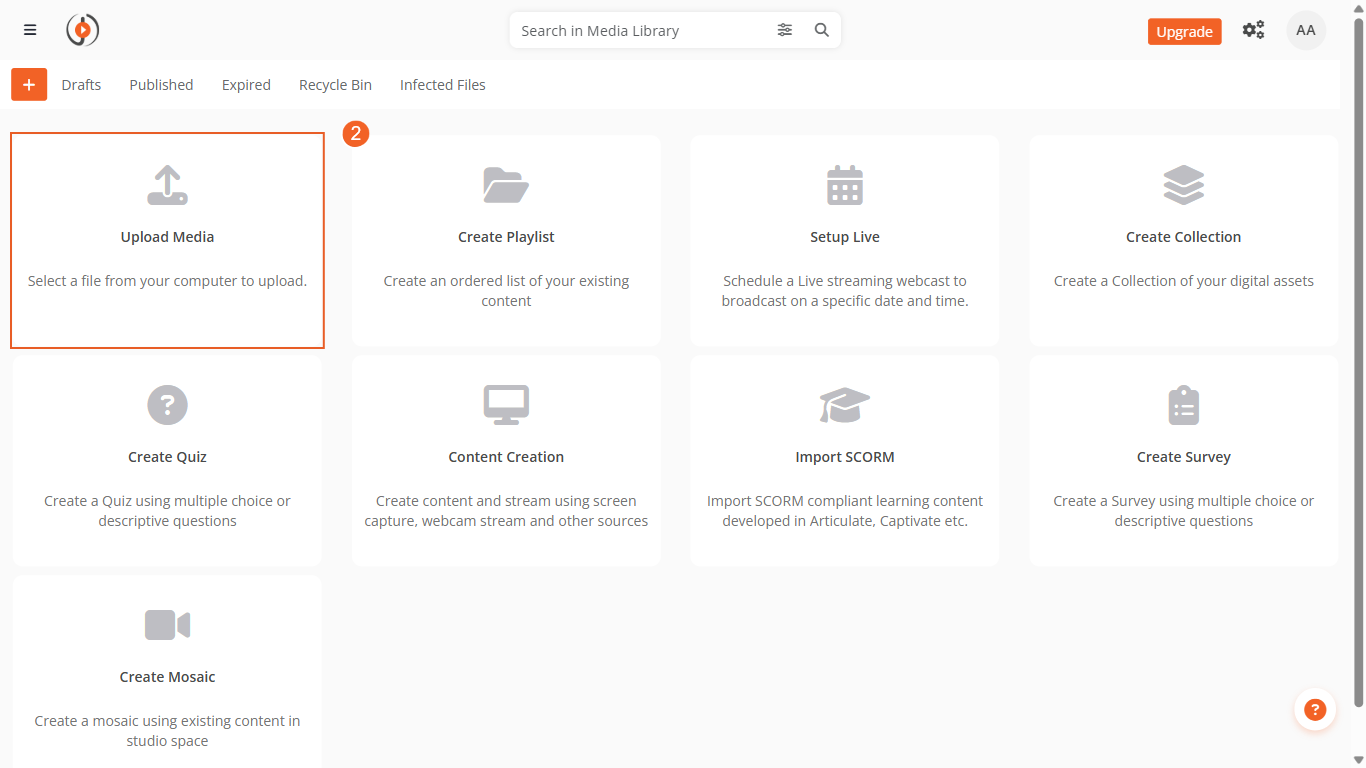Image resolution: width=1366 pixels, height=768 pixels.
Task: Open search filter options icon
Action: pyautogui.click(x=785, y=30)
